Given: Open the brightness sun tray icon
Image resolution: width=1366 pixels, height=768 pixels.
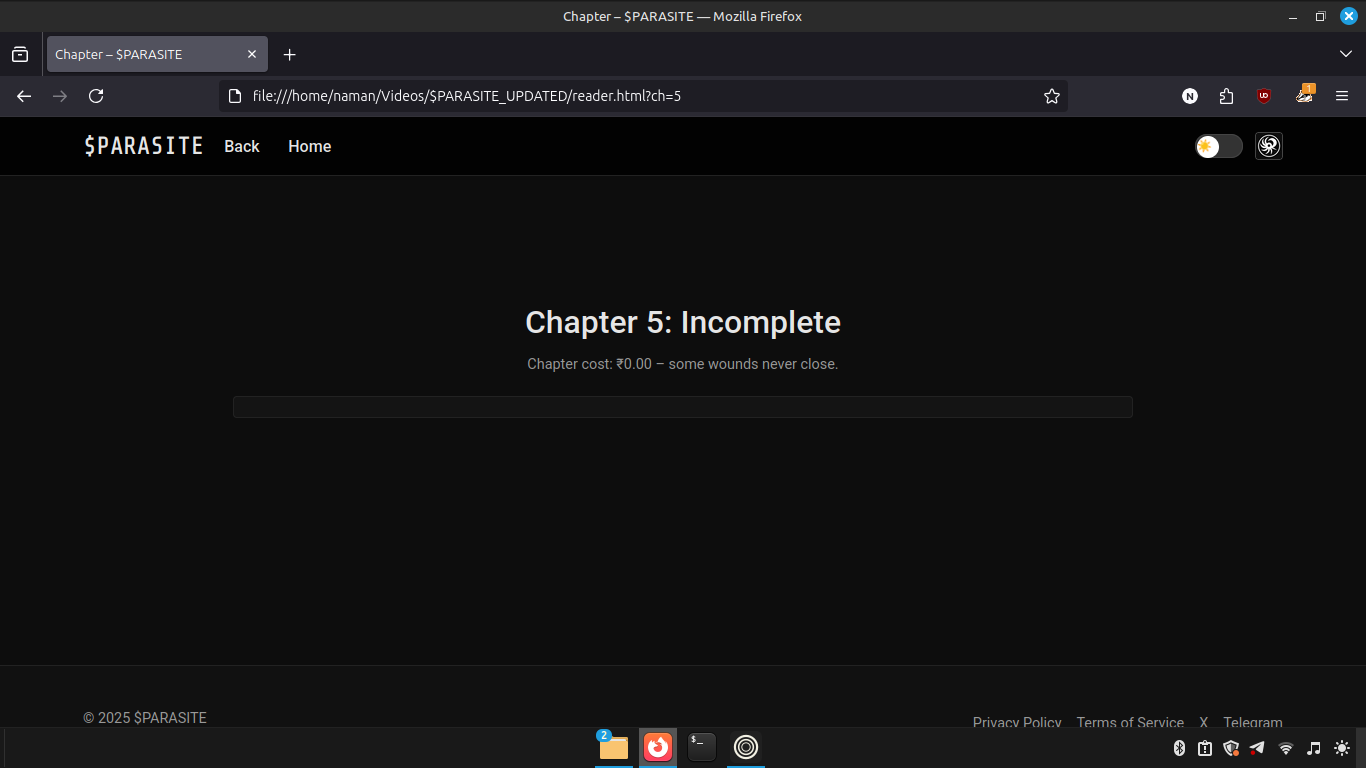Looking at the screenshot, I should pos(1342,748).
